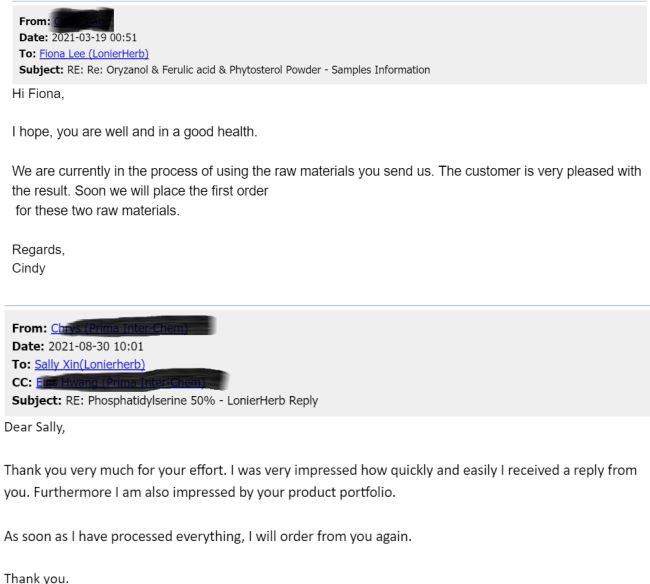Click the "Cindy" signature name
Screen dimensions: 650x584
[x=28, y=268]
